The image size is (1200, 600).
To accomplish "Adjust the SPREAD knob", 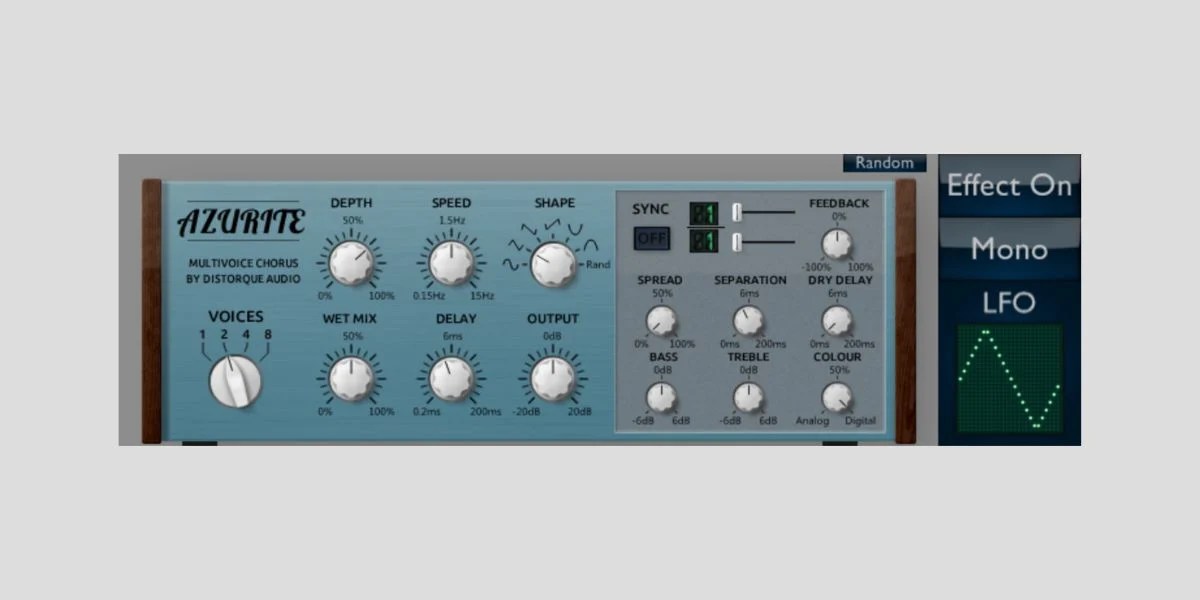I will pos(661,320).
